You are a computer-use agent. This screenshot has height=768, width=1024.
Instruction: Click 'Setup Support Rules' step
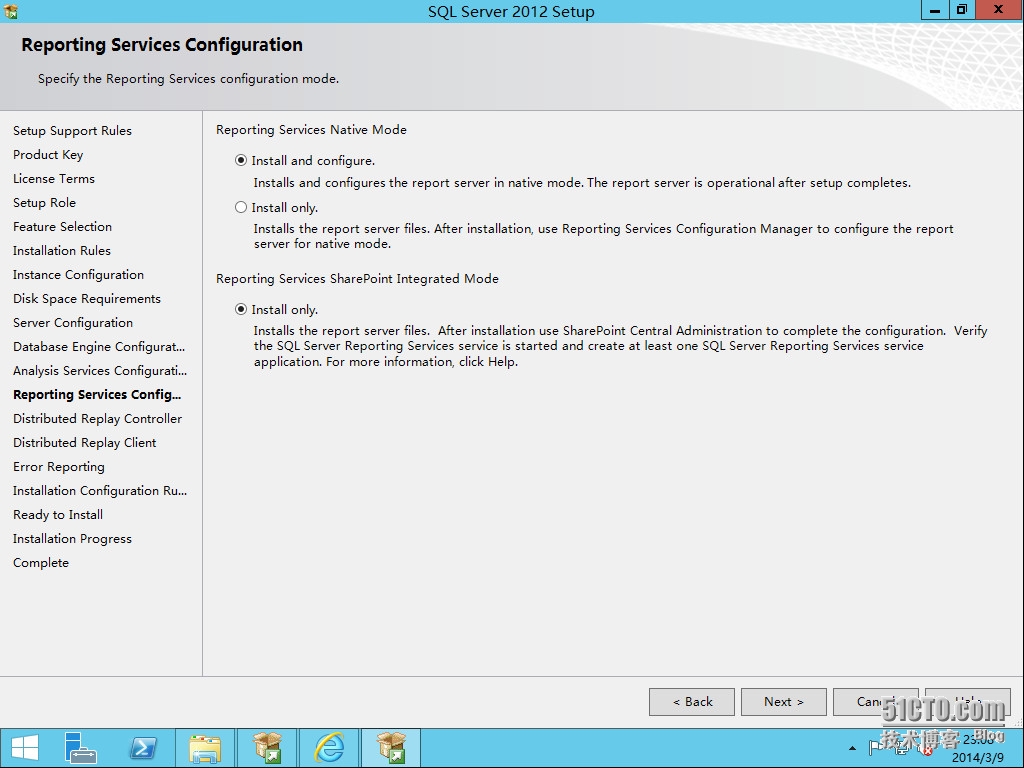[72, 131]
